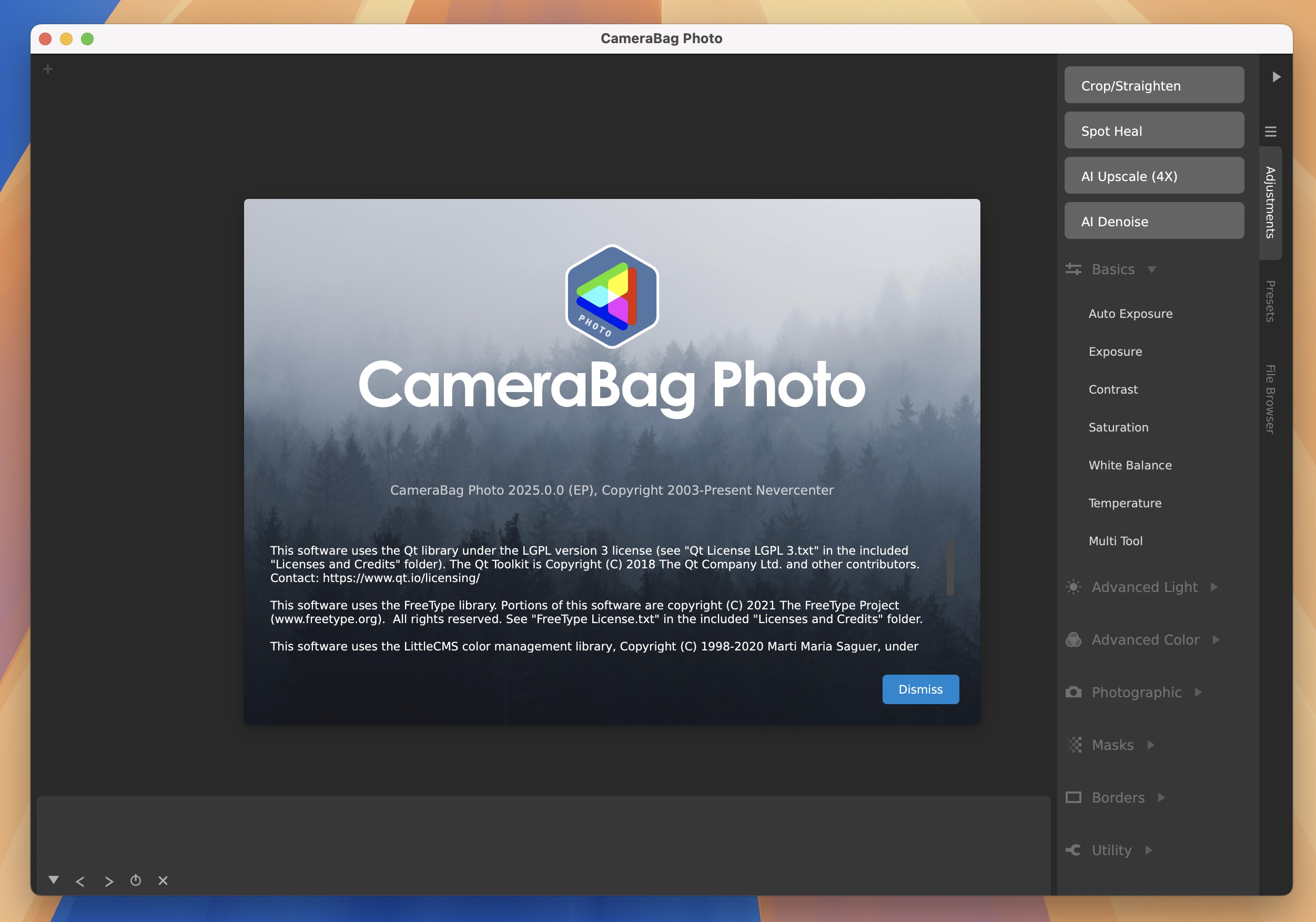Dismiss the about dialog
The height and width of the screenshot is (922, 1316).
click(920, 689)
